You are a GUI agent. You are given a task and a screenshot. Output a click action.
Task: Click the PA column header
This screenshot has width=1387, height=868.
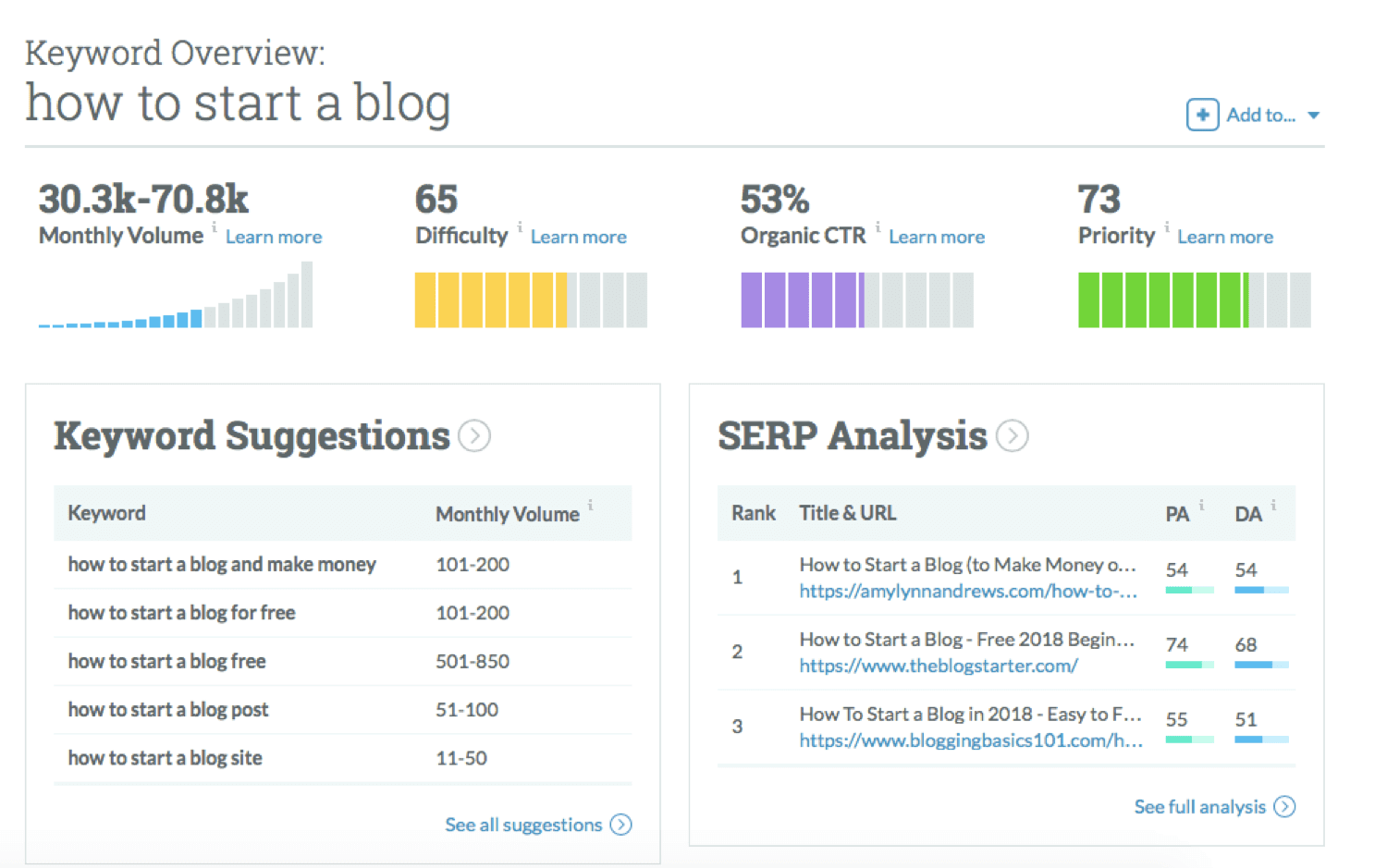1177,514
